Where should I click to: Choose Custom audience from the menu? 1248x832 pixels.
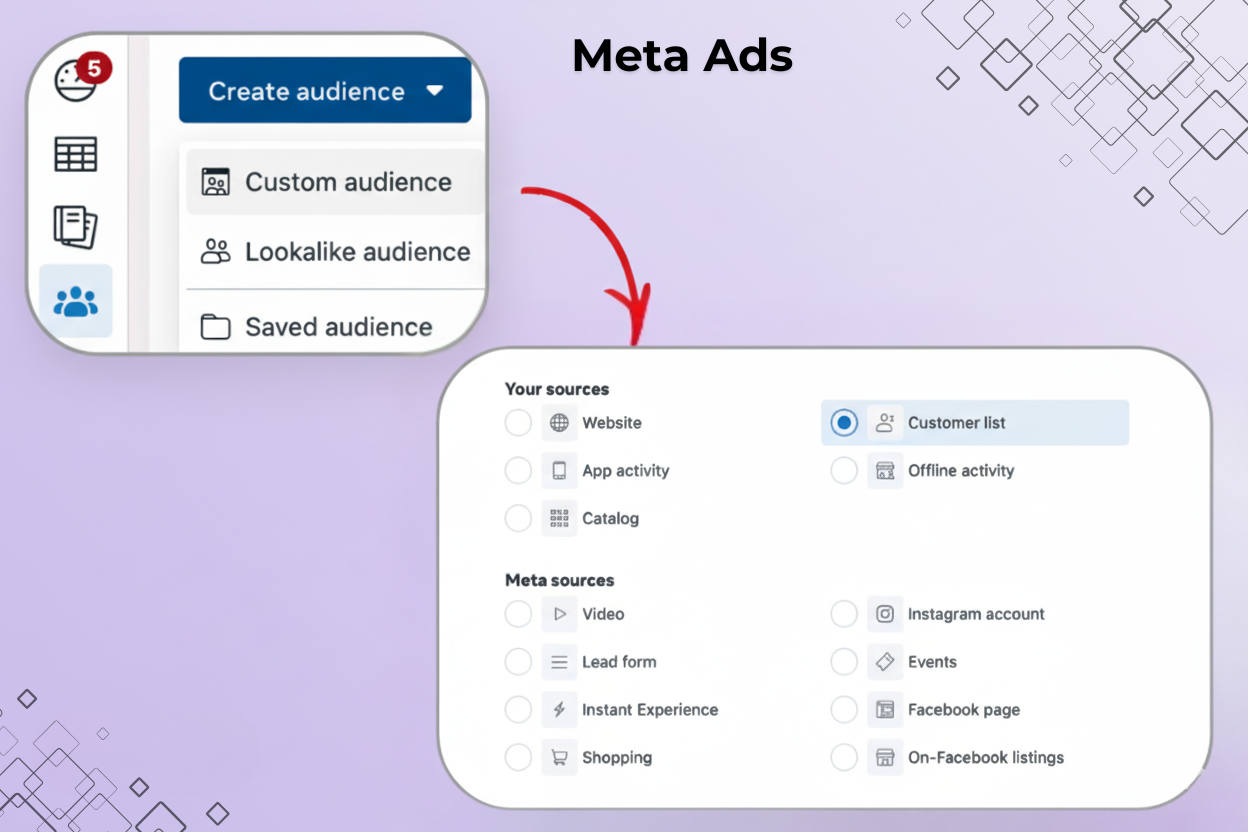coord(335,182)
